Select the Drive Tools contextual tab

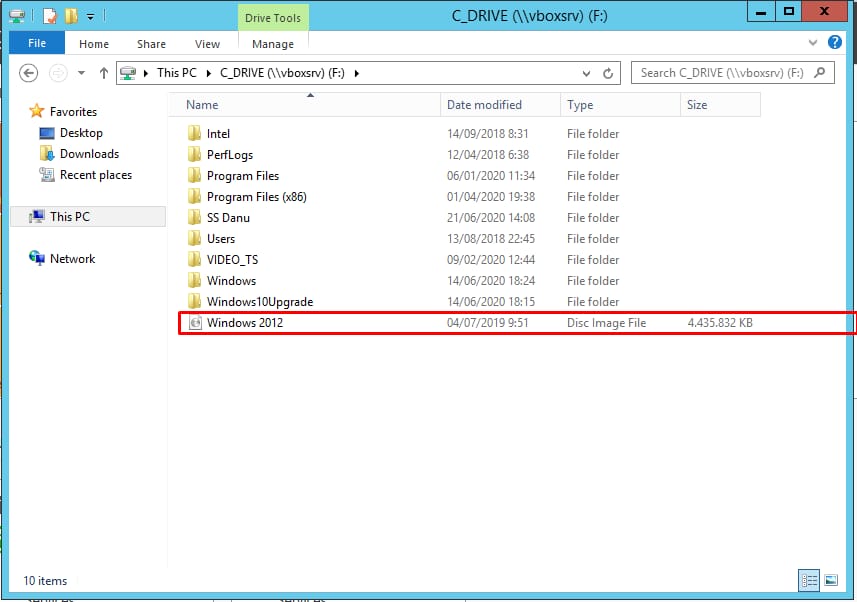(273, 18)
